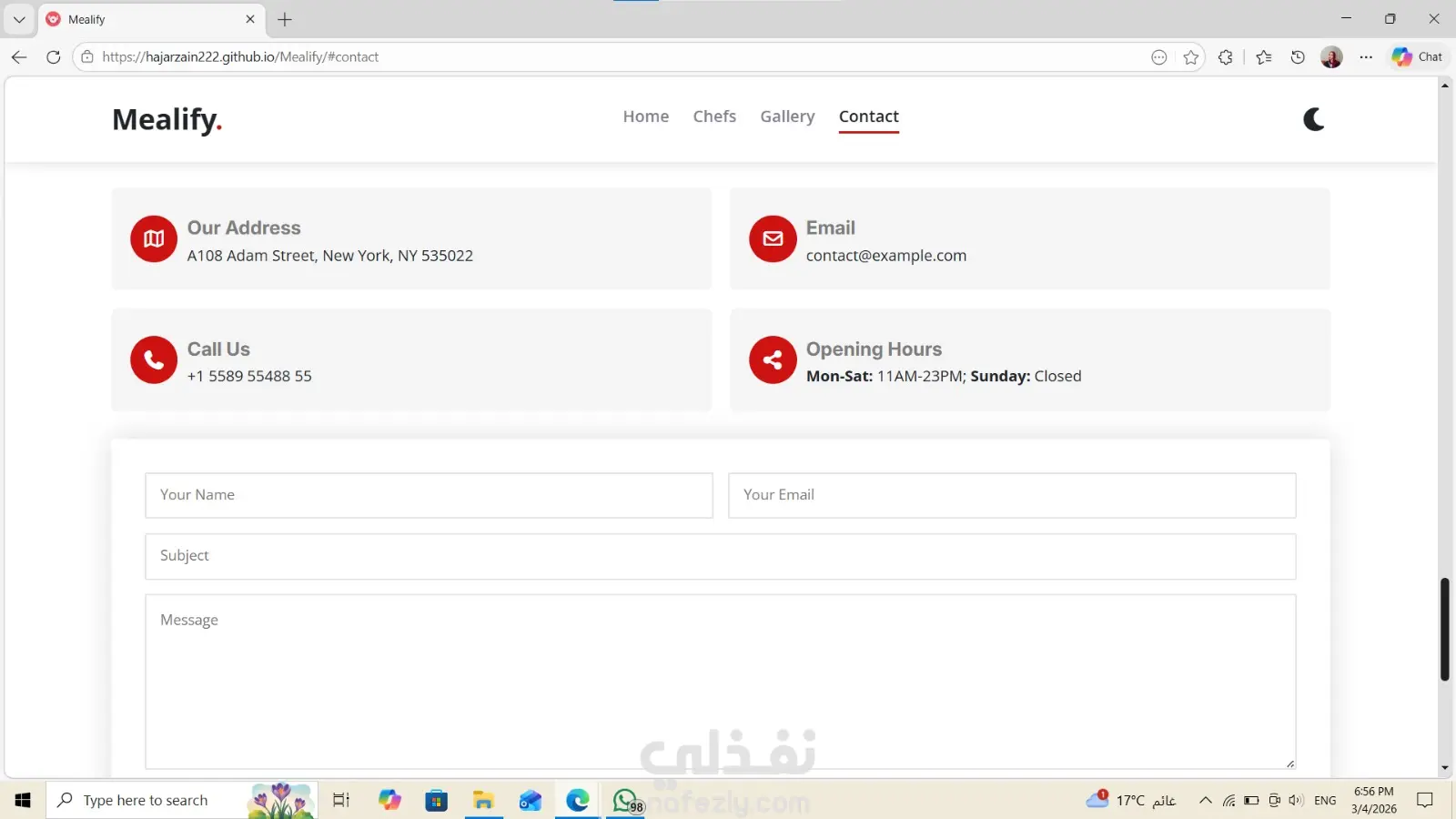Screen dimensions: 1456x819
Task: Click the 'Mon-Sat: 11AM-23PM' hours text
Action: pyautogui.click(x=886, y=376)
